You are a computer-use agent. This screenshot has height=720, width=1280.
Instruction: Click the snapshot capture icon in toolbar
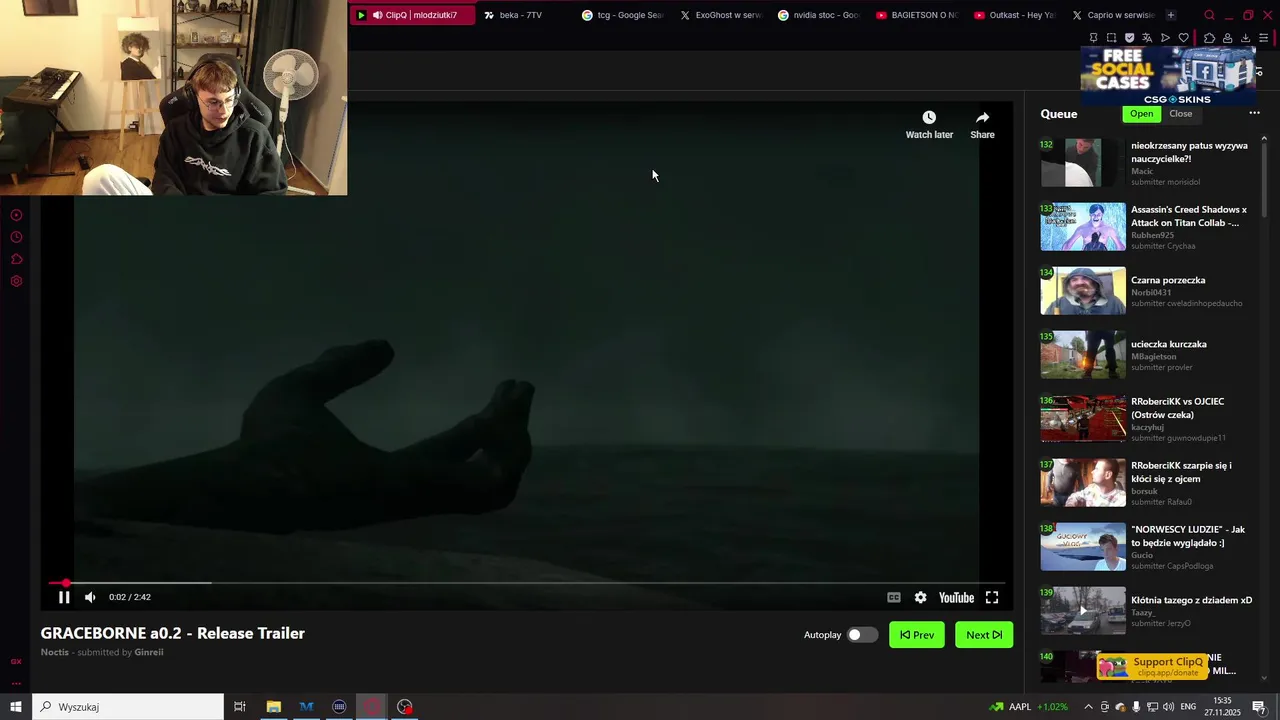[1111, 38]
